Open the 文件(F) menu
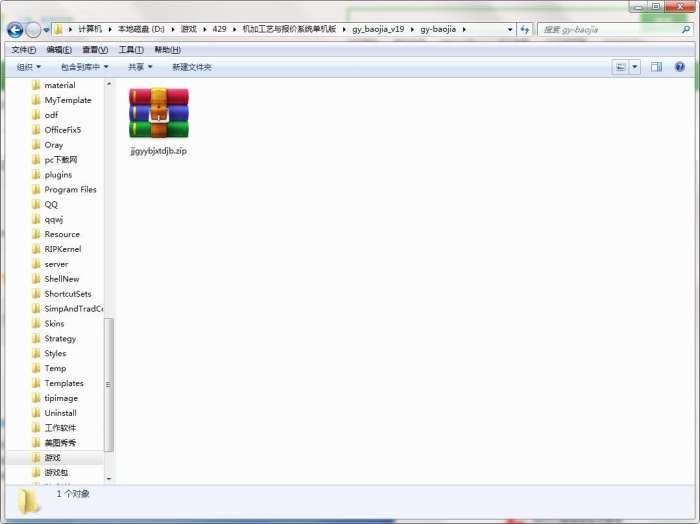Screen dimensions: 700x524 tap(24, 50)
